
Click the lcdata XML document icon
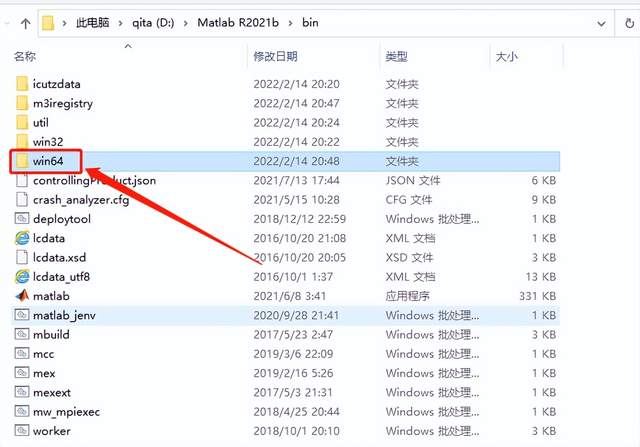point(22,238)
